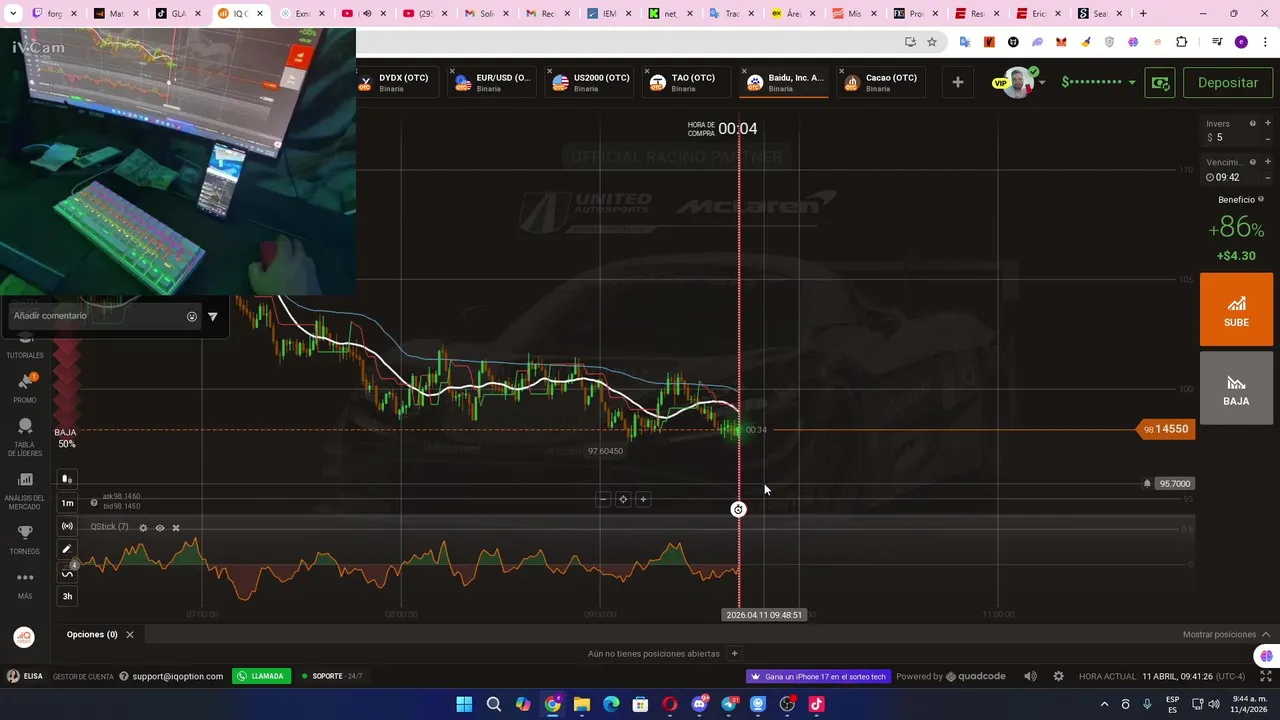Click the 95.7000 price alert bell
Viewport: 1280px width, 720px height.
point(1147,484)
